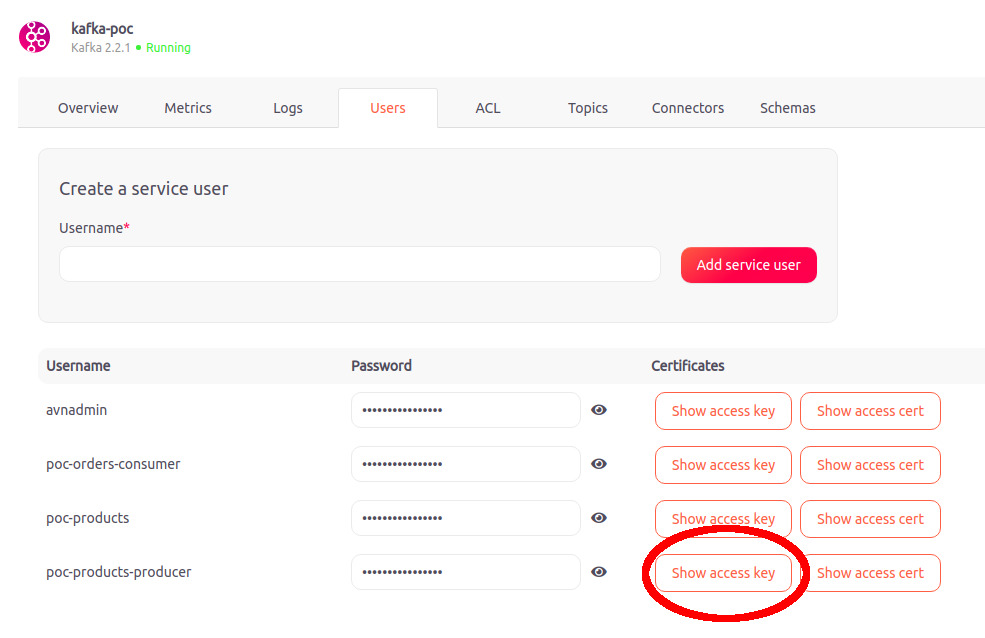Image resolution: width=985 pixels, height=638 pixels.
Task: Show access cert for poc-products
Action: coord(870,519)
